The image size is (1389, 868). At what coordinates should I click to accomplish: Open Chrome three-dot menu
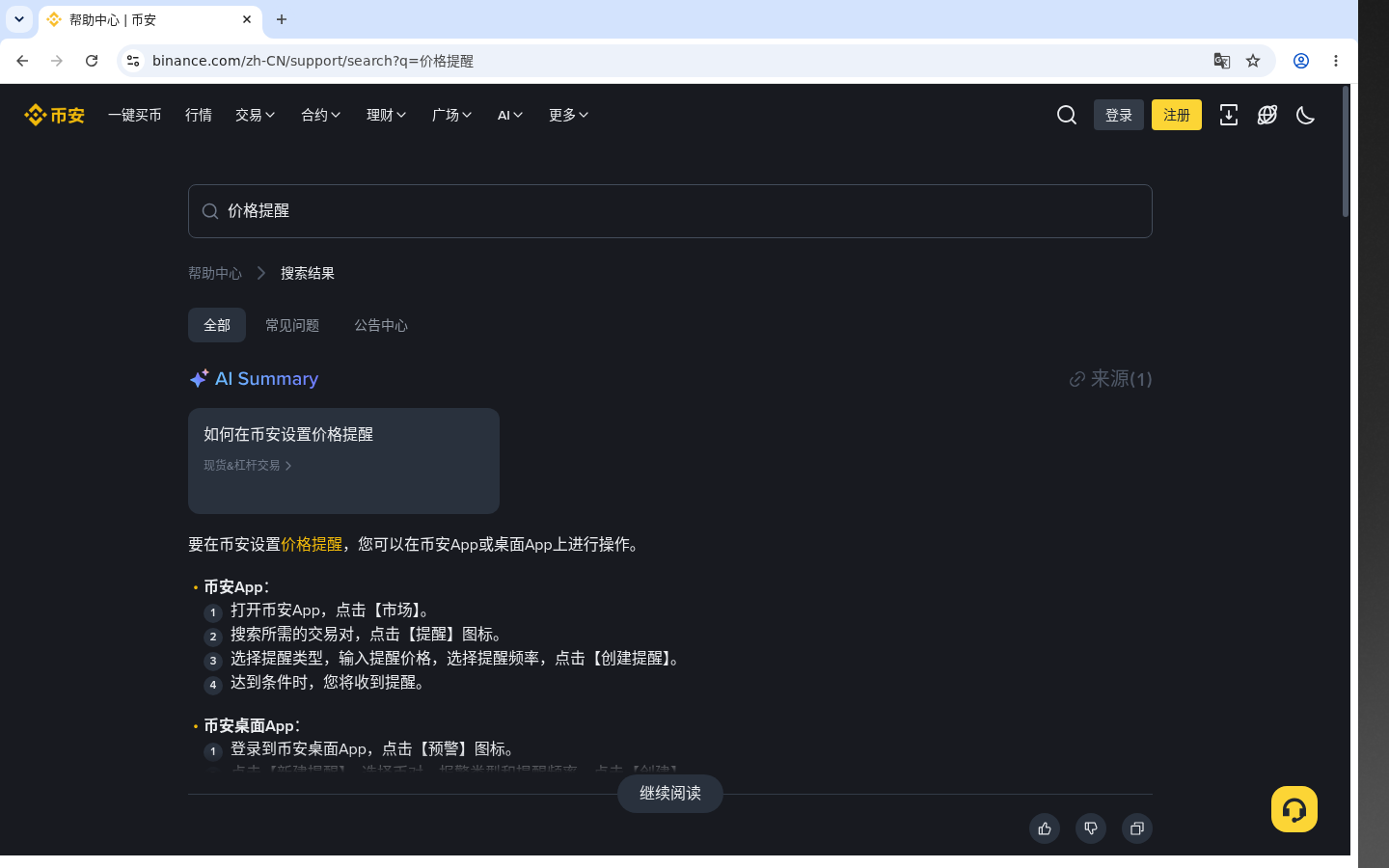(x=1336, y=61)
